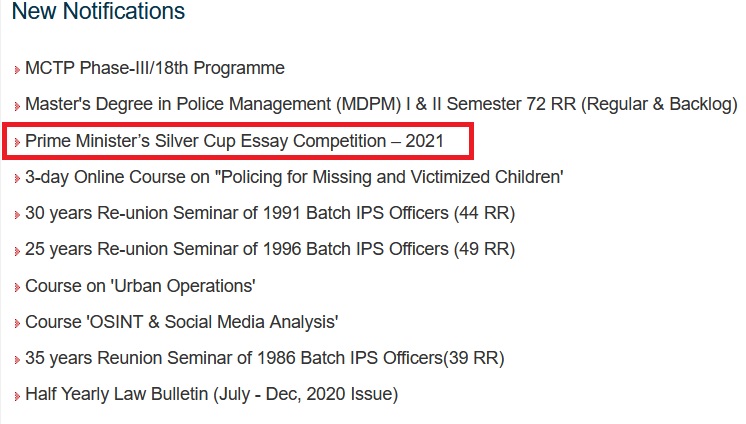Viewport: 746px width, 424px height.
Task: Open 25 years Re-union Seminar 1996 Batch link
Action: 270,249
